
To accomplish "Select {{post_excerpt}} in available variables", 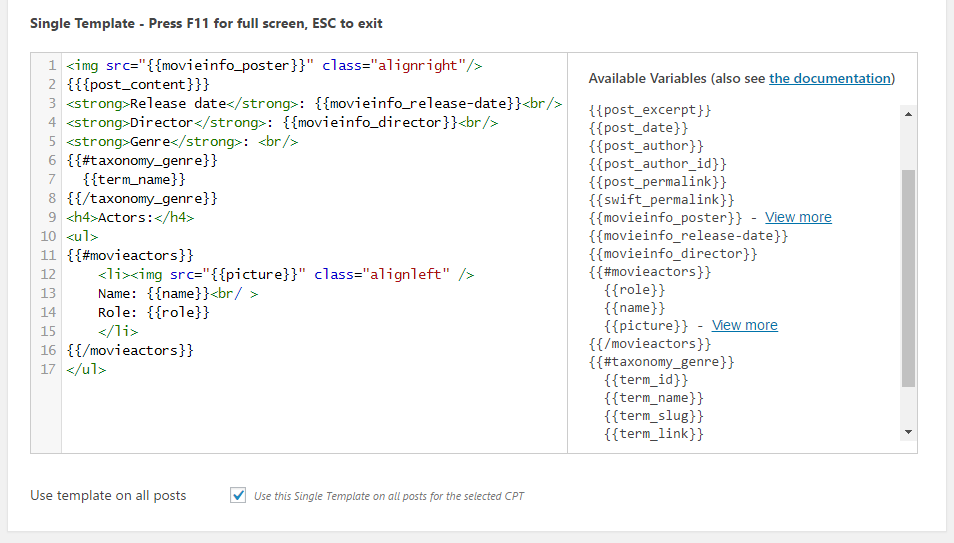I will pos(650,110).
